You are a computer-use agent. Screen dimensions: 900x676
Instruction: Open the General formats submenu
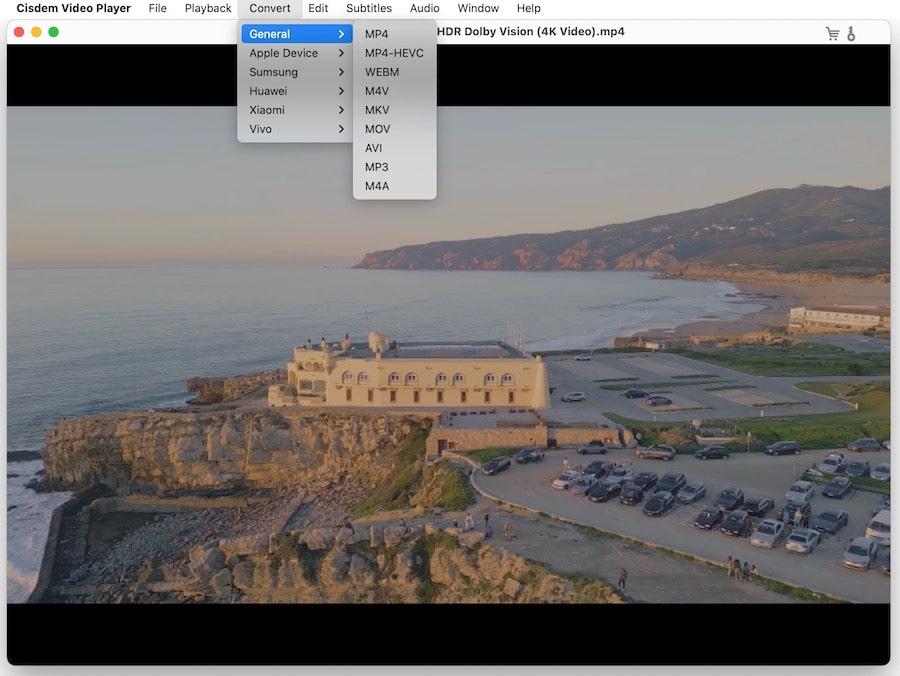coord(271,33)
